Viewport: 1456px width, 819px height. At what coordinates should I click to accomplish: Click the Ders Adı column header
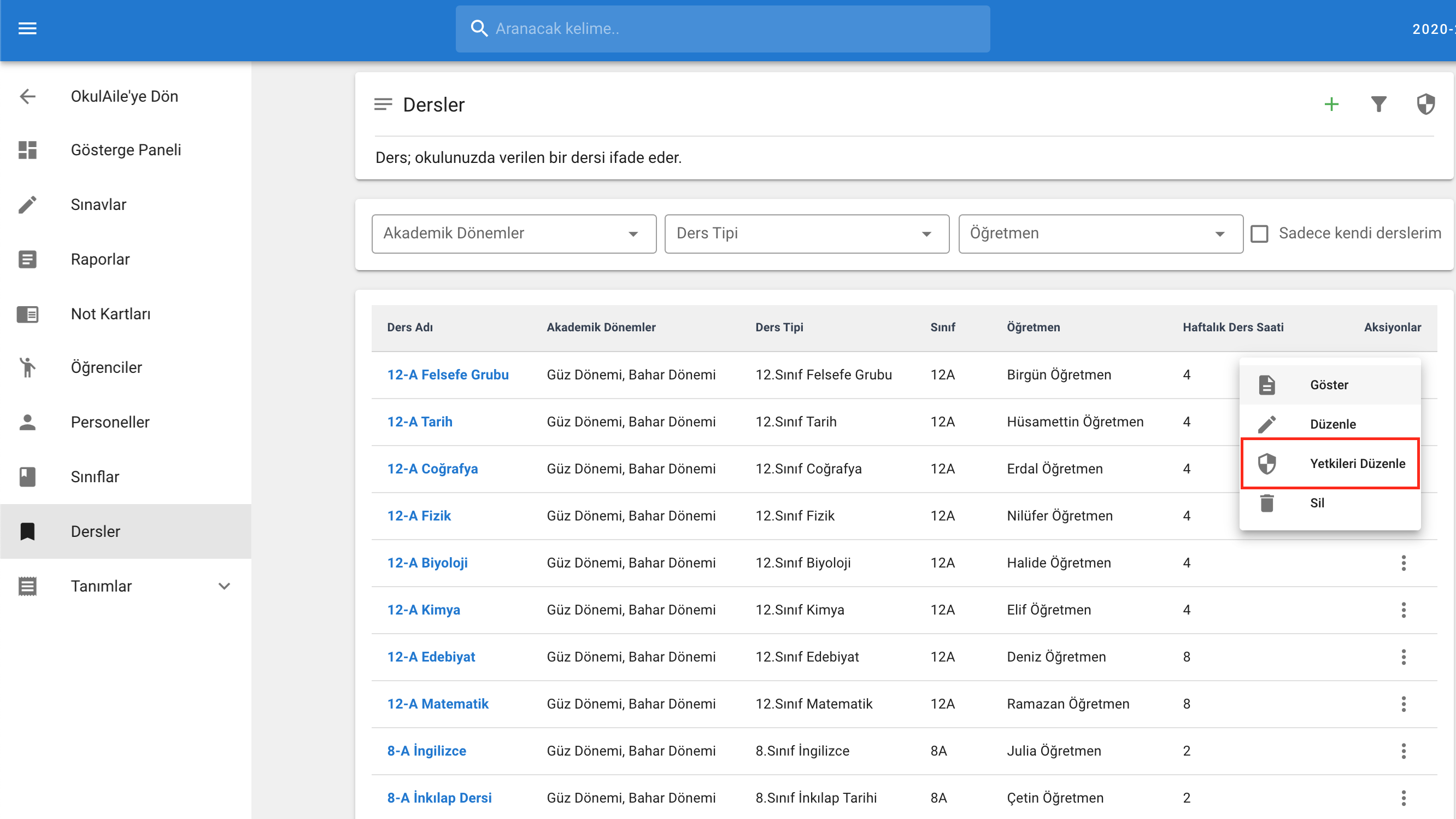(x=410, y=327)
